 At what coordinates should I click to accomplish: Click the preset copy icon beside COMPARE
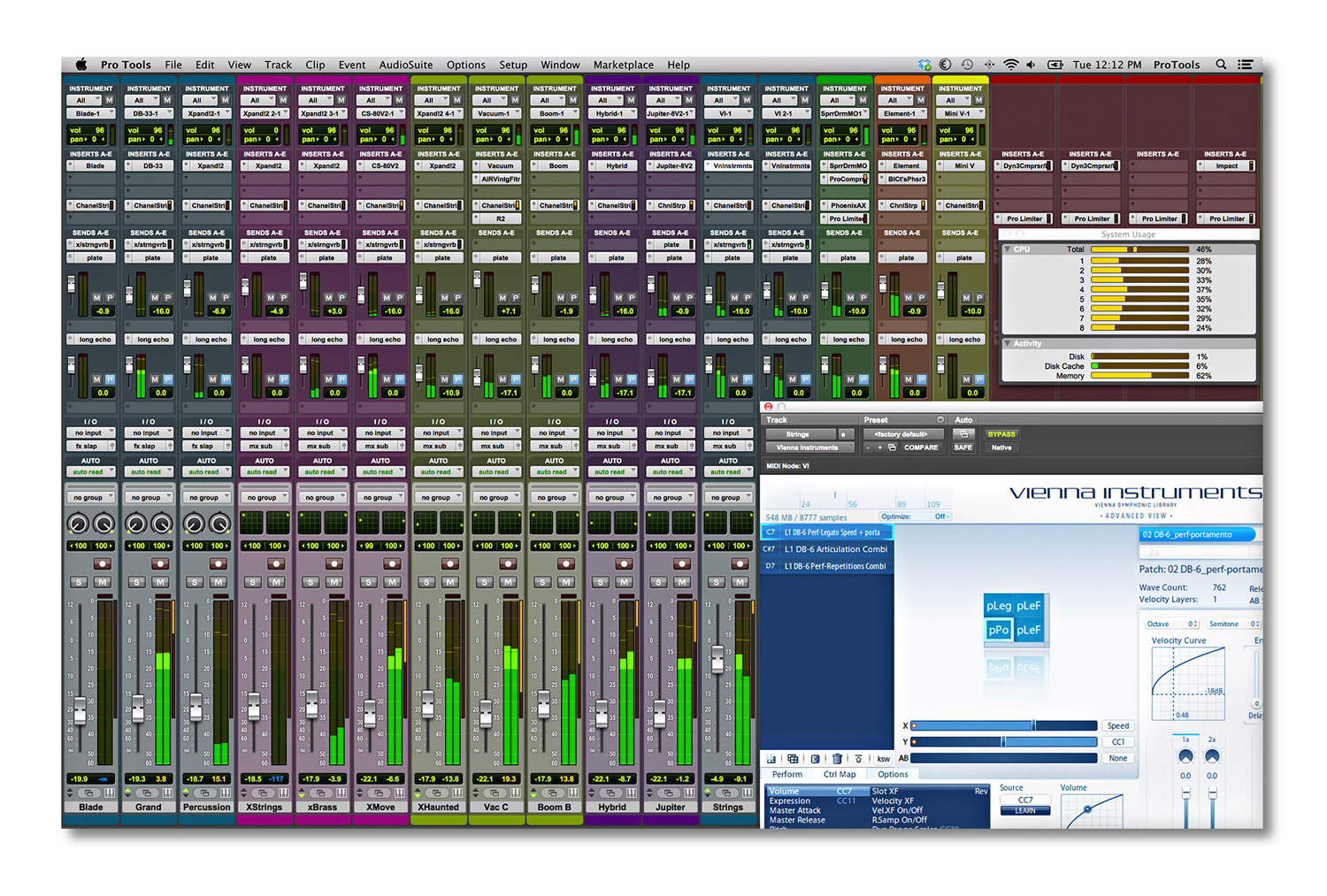[892, 448]
